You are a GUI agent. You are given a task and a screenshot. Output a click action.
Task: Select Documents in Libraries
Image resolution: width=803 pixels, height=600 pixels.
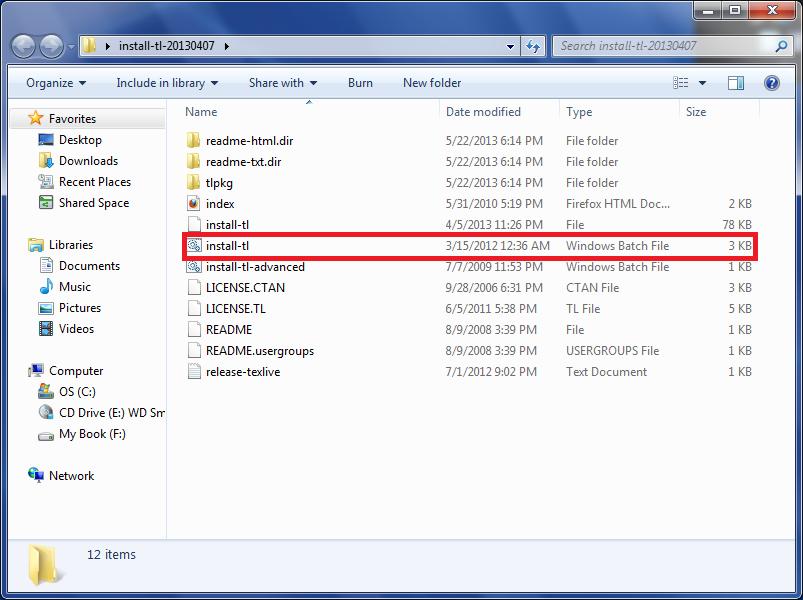89,266
